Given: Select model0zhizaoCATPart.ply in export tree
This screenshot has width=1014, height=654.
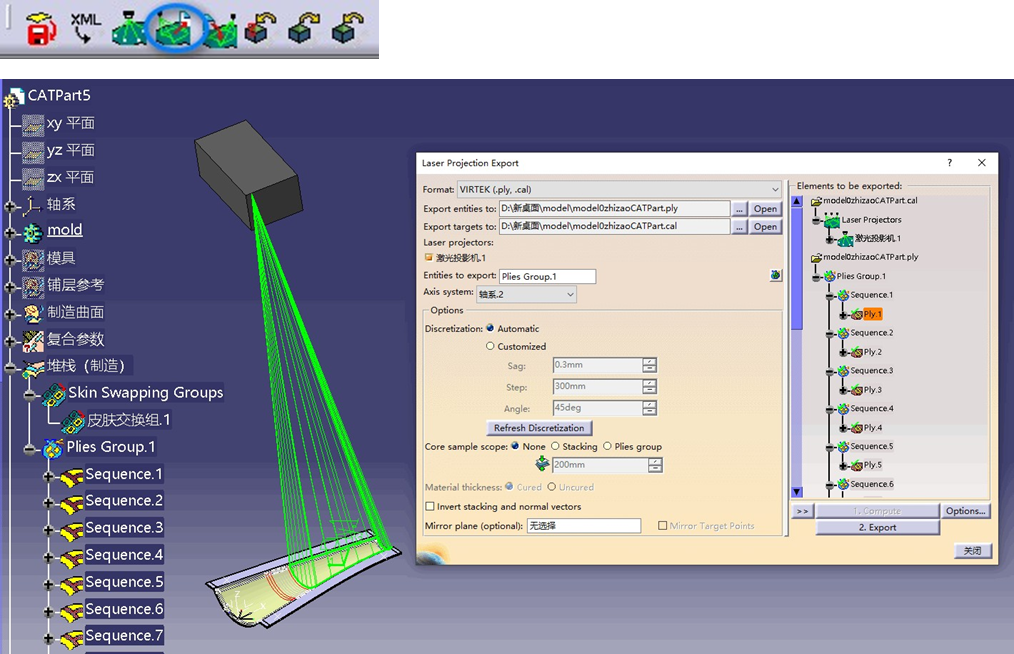Looking at the screenshot, I should [870, 257].
